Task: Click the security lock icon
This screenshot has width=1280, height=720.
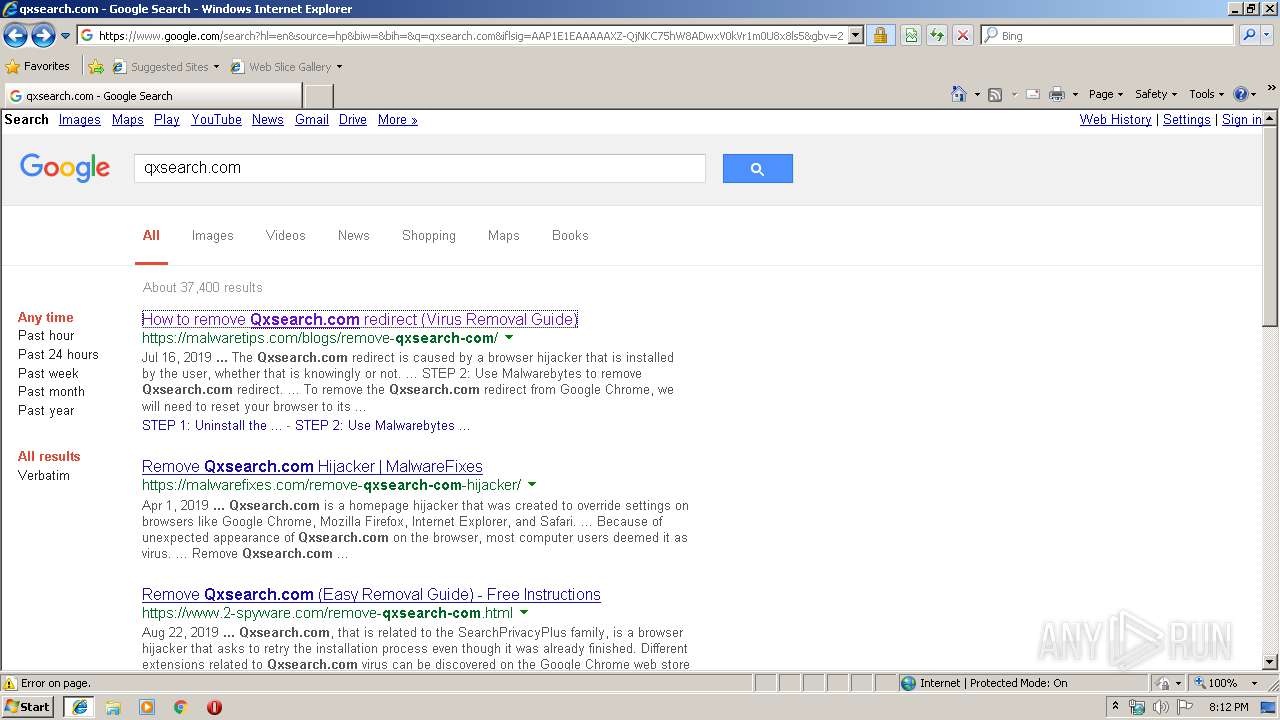Action: click(880, 36)
